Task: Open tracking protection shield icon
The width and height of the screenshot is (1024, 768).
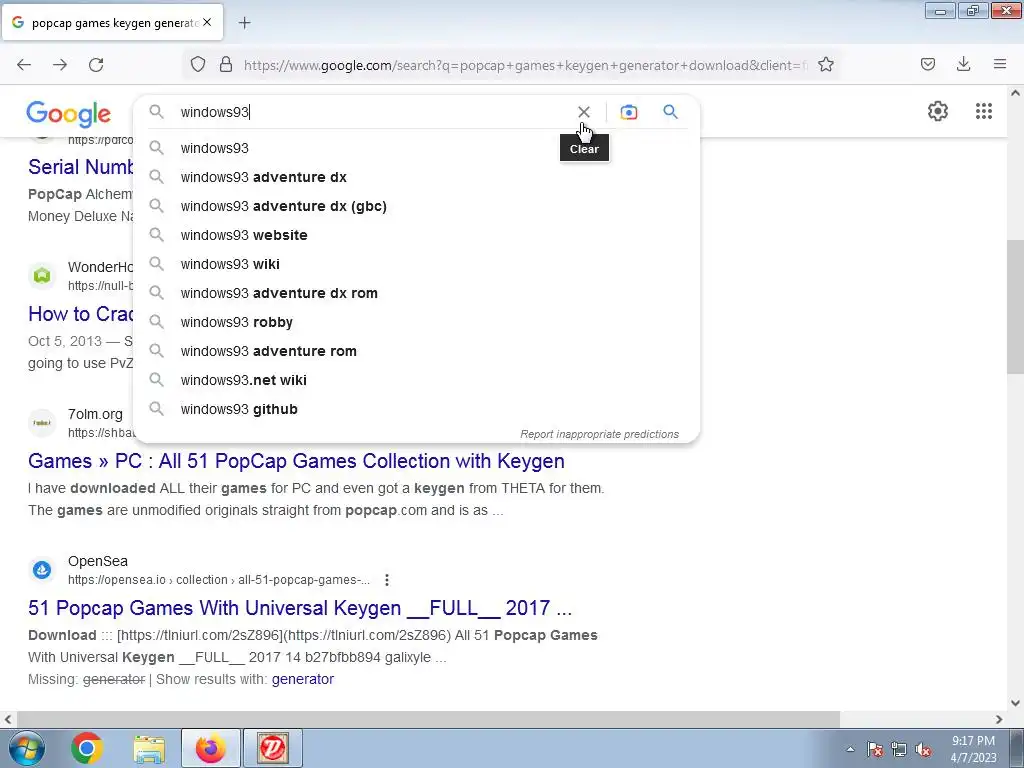Action: (198, 65)
